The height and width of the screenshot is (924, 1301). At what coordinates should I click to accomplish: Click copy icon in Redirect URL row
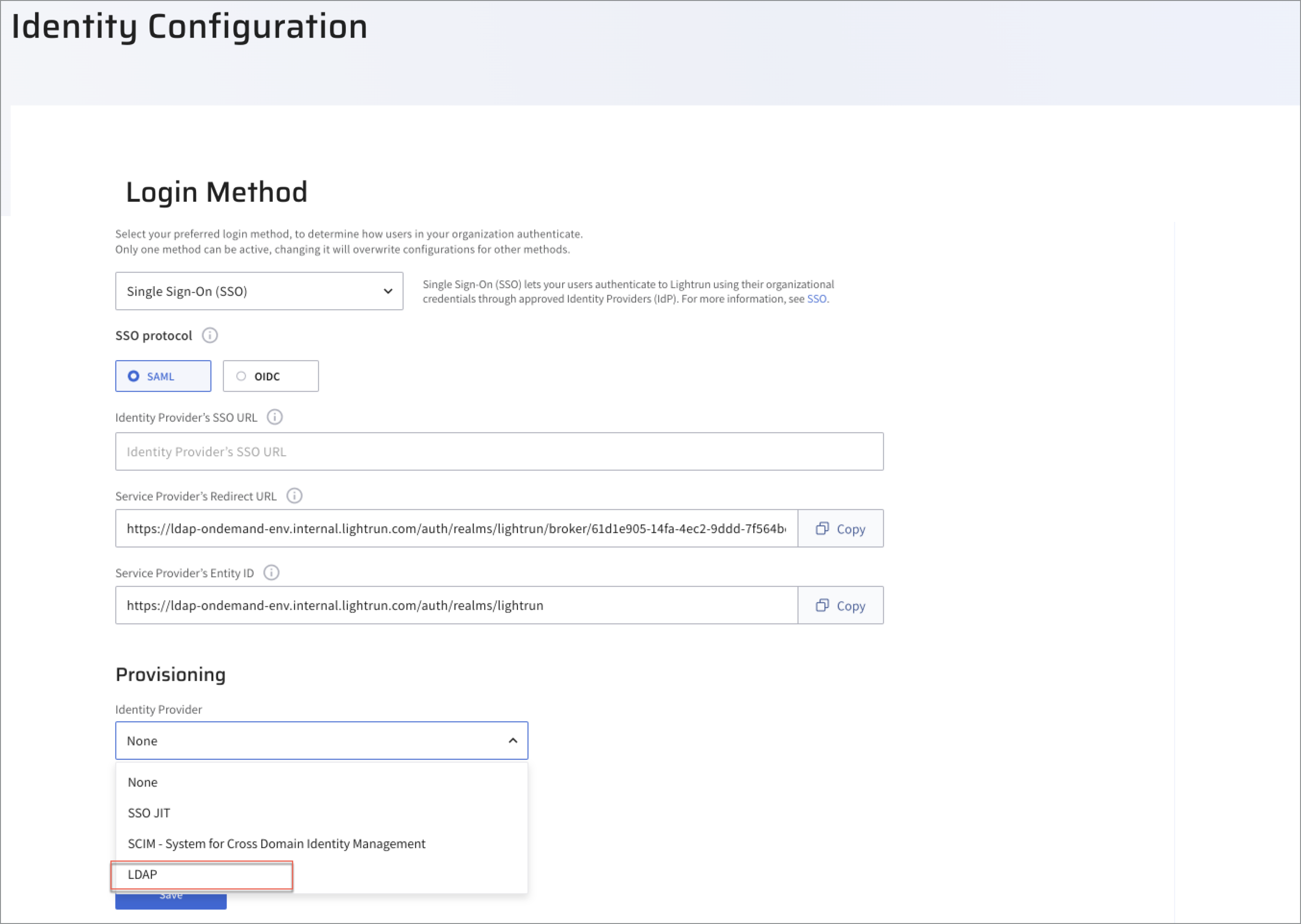[822, 529]
